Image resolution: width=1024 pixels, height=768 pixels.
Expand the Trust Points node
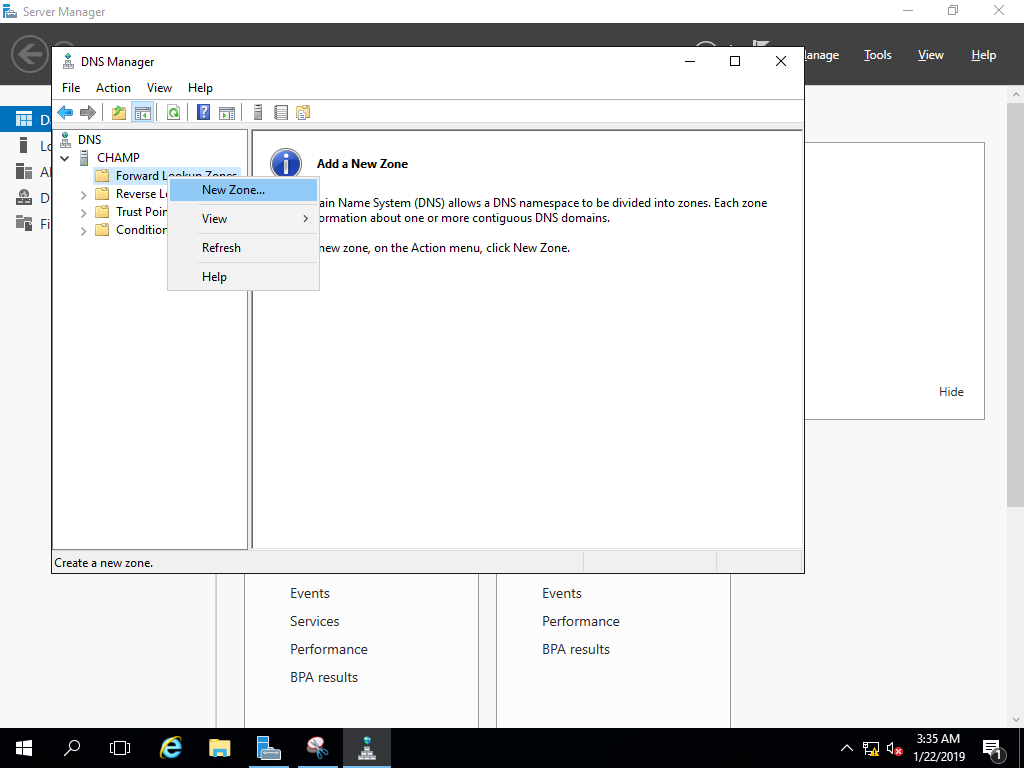click(83, 212)
